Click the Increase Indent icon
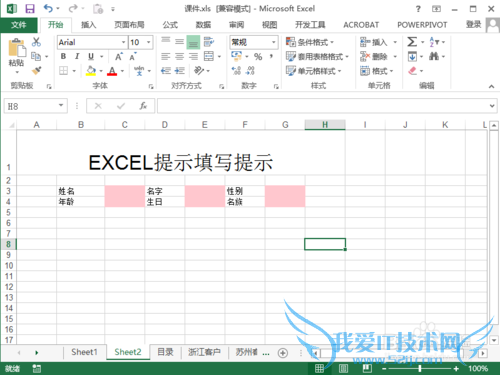The height and width of the screenshot is (375, 500). click(180, 71)
